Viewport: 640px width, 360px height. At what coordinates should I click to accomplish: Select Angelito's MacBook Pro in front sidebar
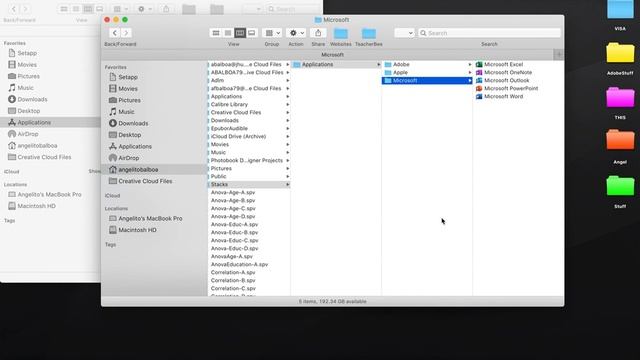tap(153, 218)
